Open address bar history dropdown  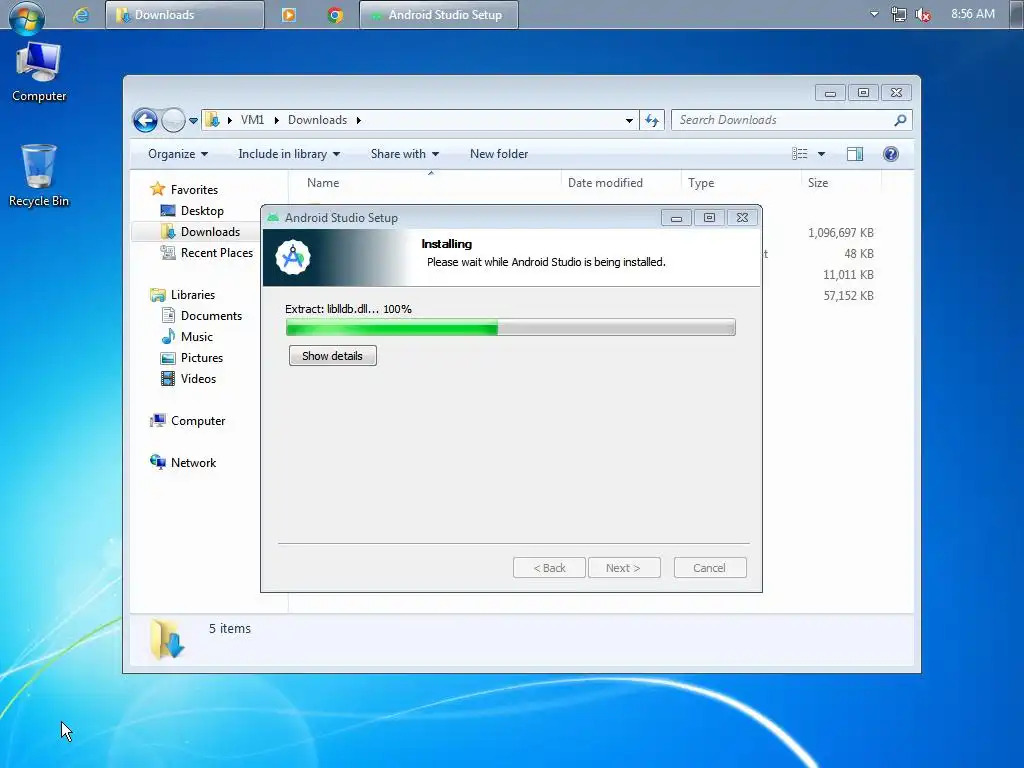629,120
